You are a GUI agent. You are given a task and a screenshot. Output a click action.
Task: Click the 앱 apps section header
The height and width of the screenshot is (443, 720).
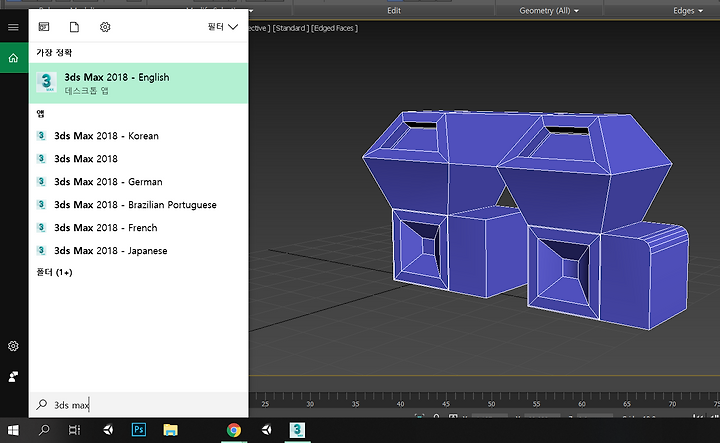40,113
